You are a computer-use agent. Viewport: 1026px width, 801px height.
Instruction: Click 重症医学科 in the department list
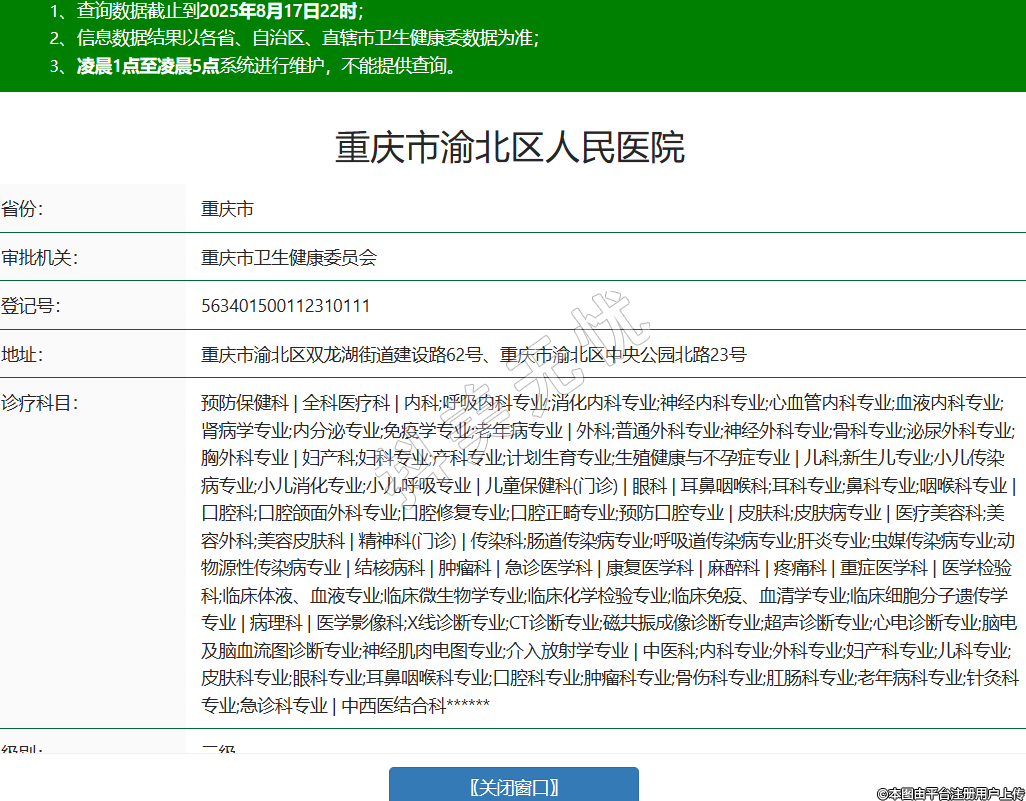click(883, 568)
